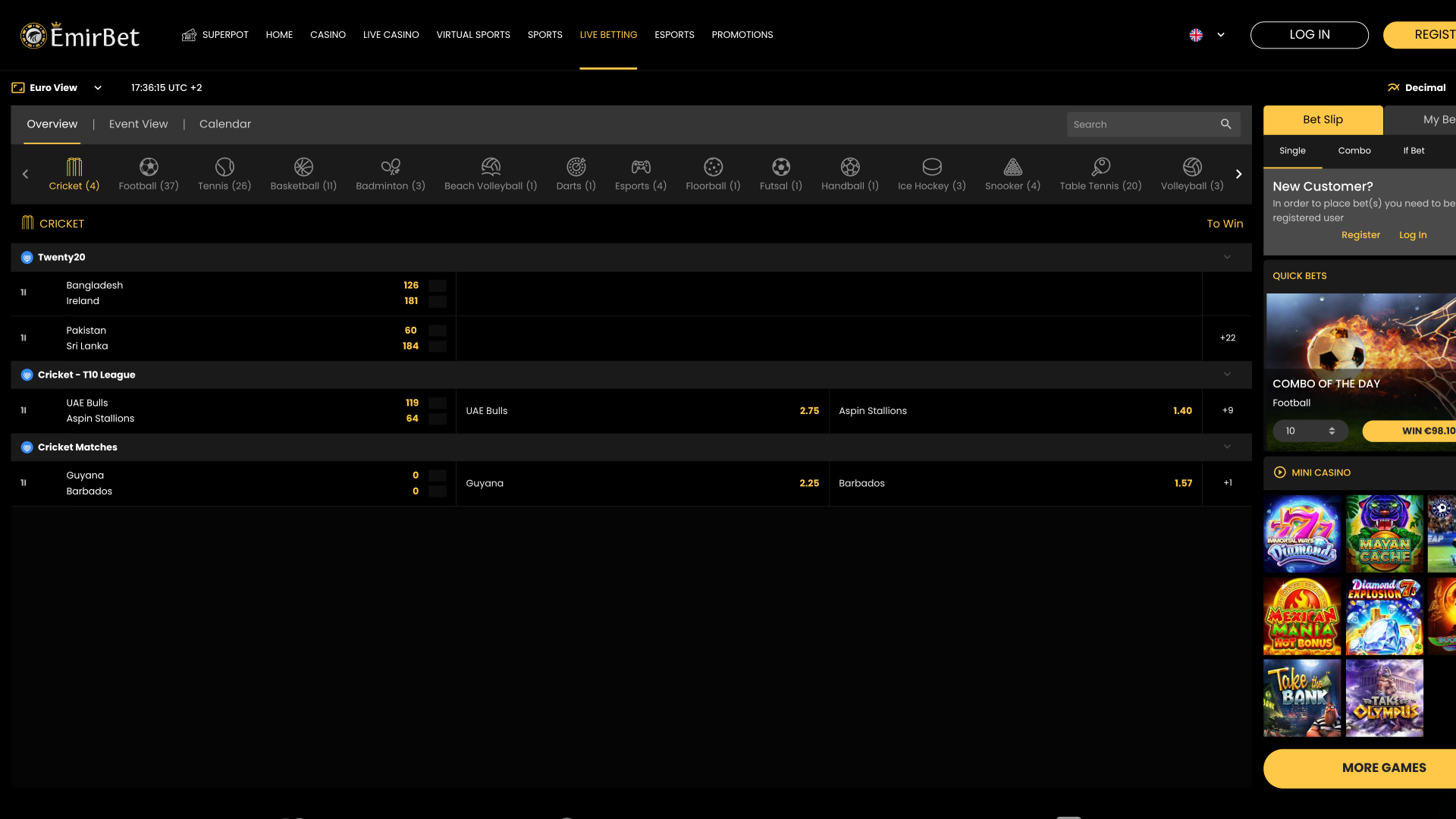The height and width of the screenshot is (819, 1456).
Task: Click the search magnifier icon
Action: (x=1226, y=124)
